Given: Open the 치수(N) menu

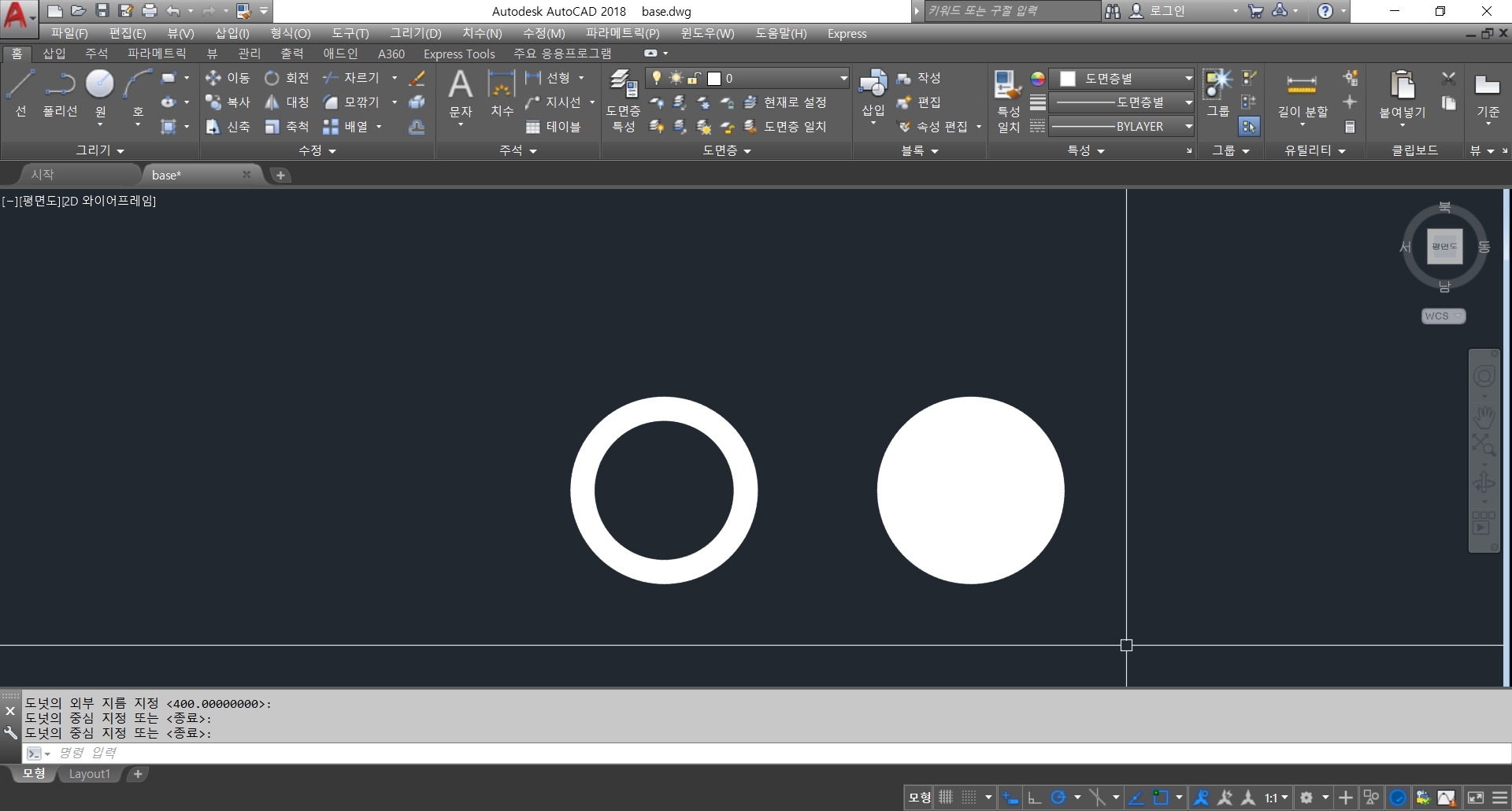Looking at the screenshot, I should pyautogui.click(x=482, y=33).
